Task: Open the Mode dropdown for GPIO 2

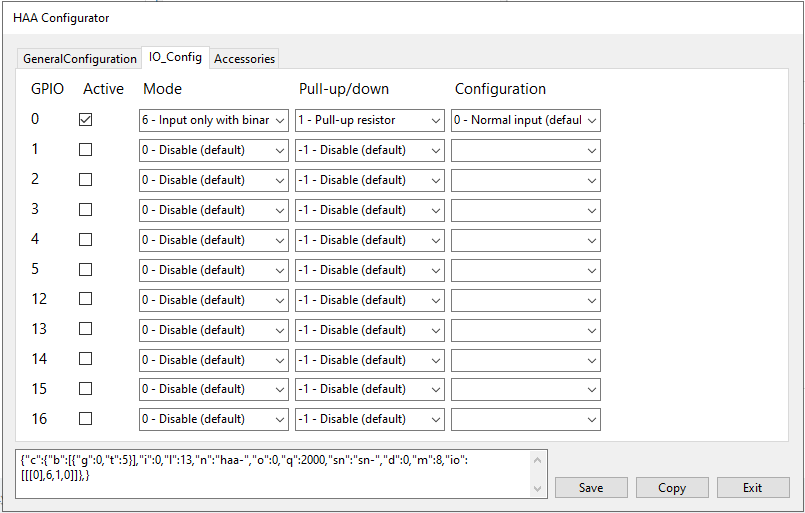Action: pyautogui.click(x=214, y=180)
